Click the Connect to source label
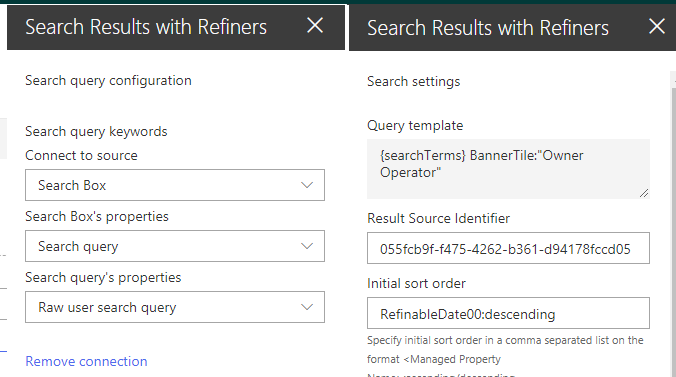 point(81,155)
